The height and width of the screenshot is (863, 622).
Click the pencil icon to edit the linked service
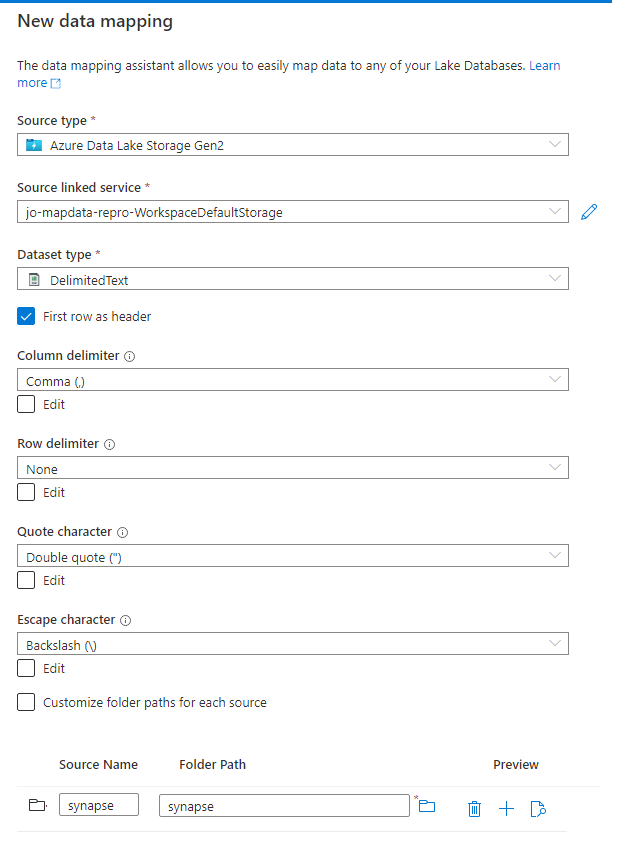(x=589, y=211)
